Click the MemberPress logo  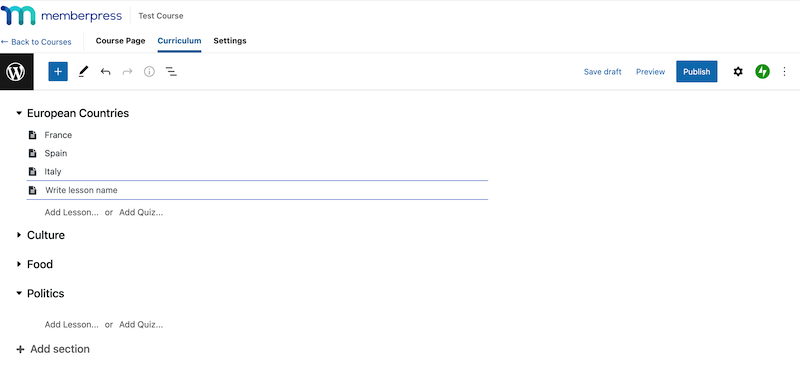pyautogui.click(x=61, y=16)
